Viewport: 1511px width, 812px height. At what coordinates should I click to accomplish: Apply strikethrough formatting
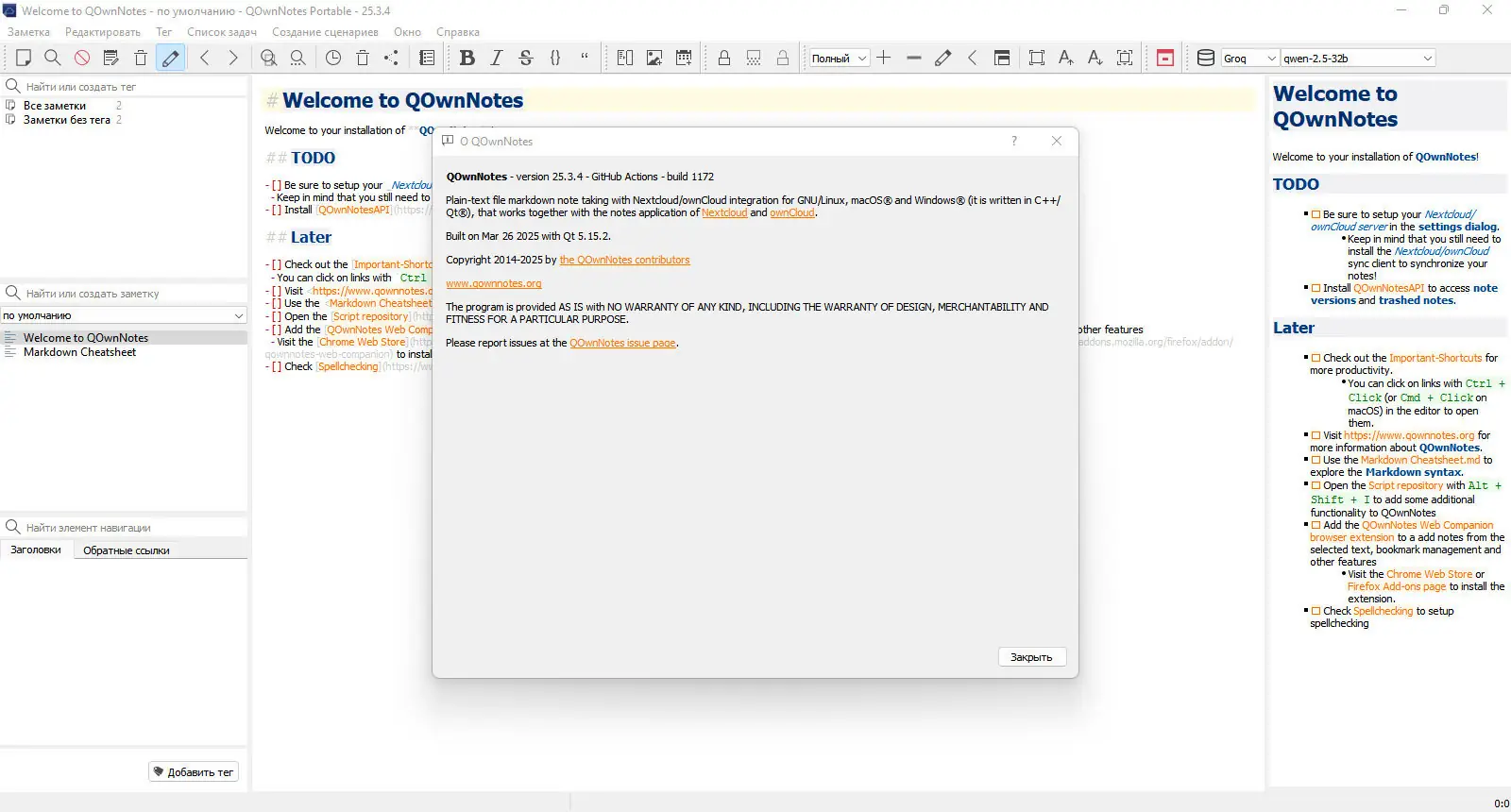tap(526, 59)
